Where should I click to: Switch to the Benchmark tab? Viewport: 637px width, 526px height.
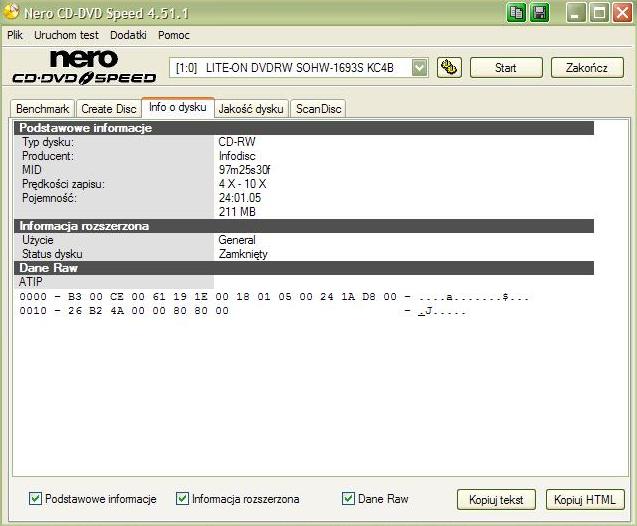tap(43, 109)
